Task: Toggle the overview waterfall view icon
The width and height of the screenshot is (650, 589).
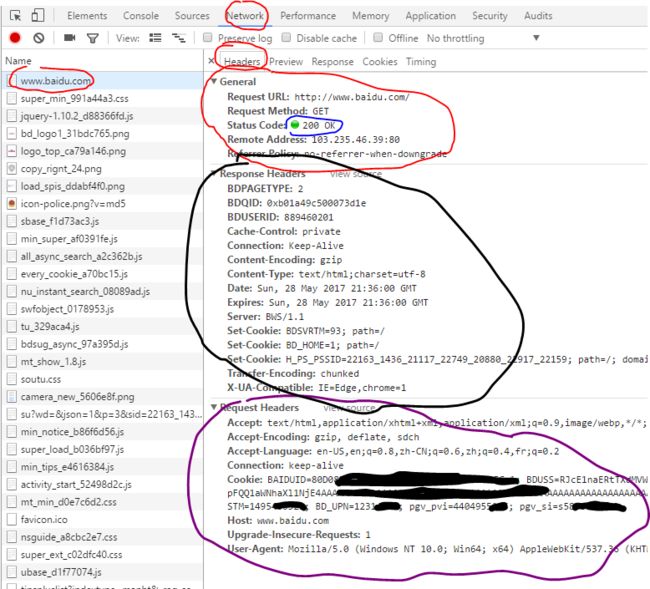Action: point(179,38)
